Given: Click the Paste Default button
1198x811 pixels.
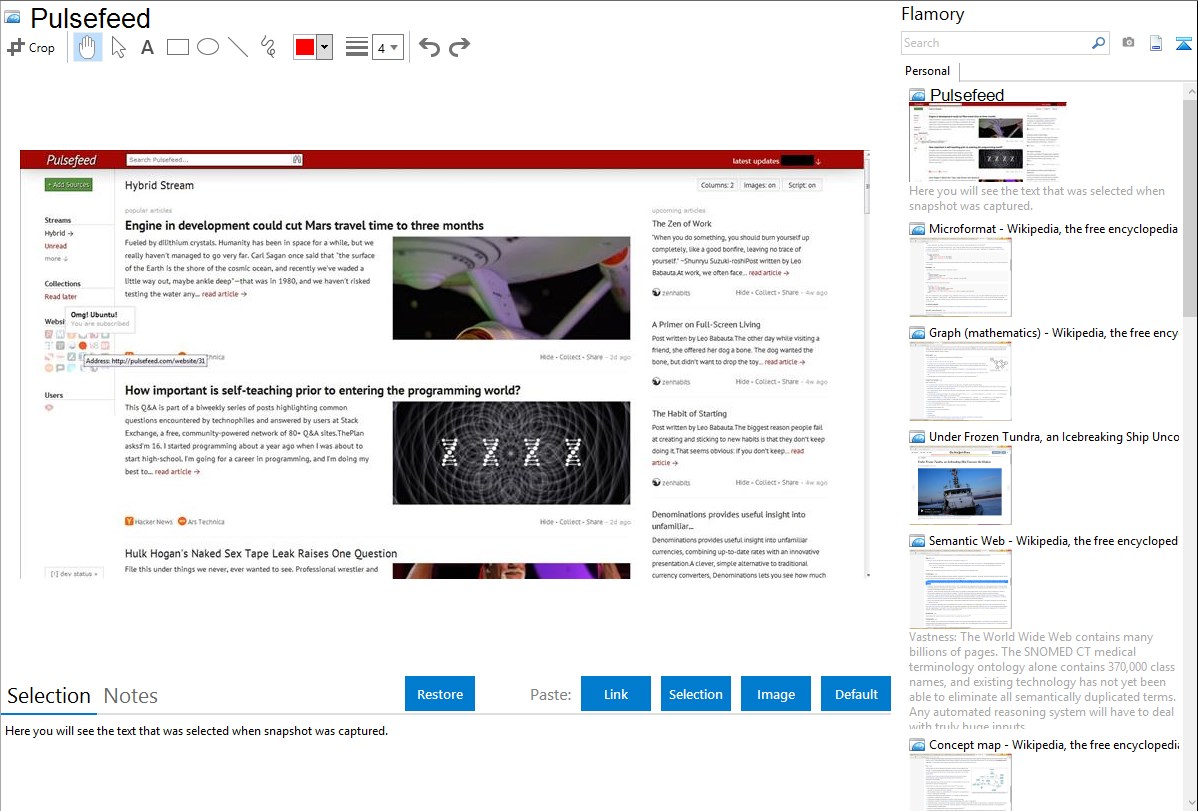Looking at the screenshot, I should (856, 694).
